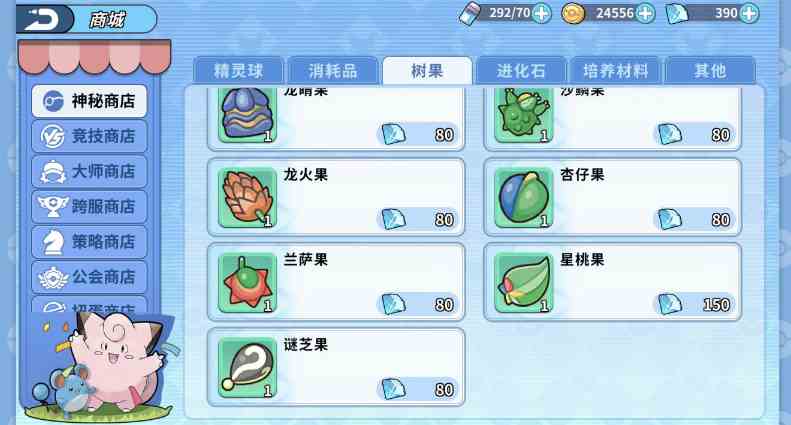The height and width of the screenshot is (425, 791).
Task: Open the 其他 tab
Action: [710, 71]
